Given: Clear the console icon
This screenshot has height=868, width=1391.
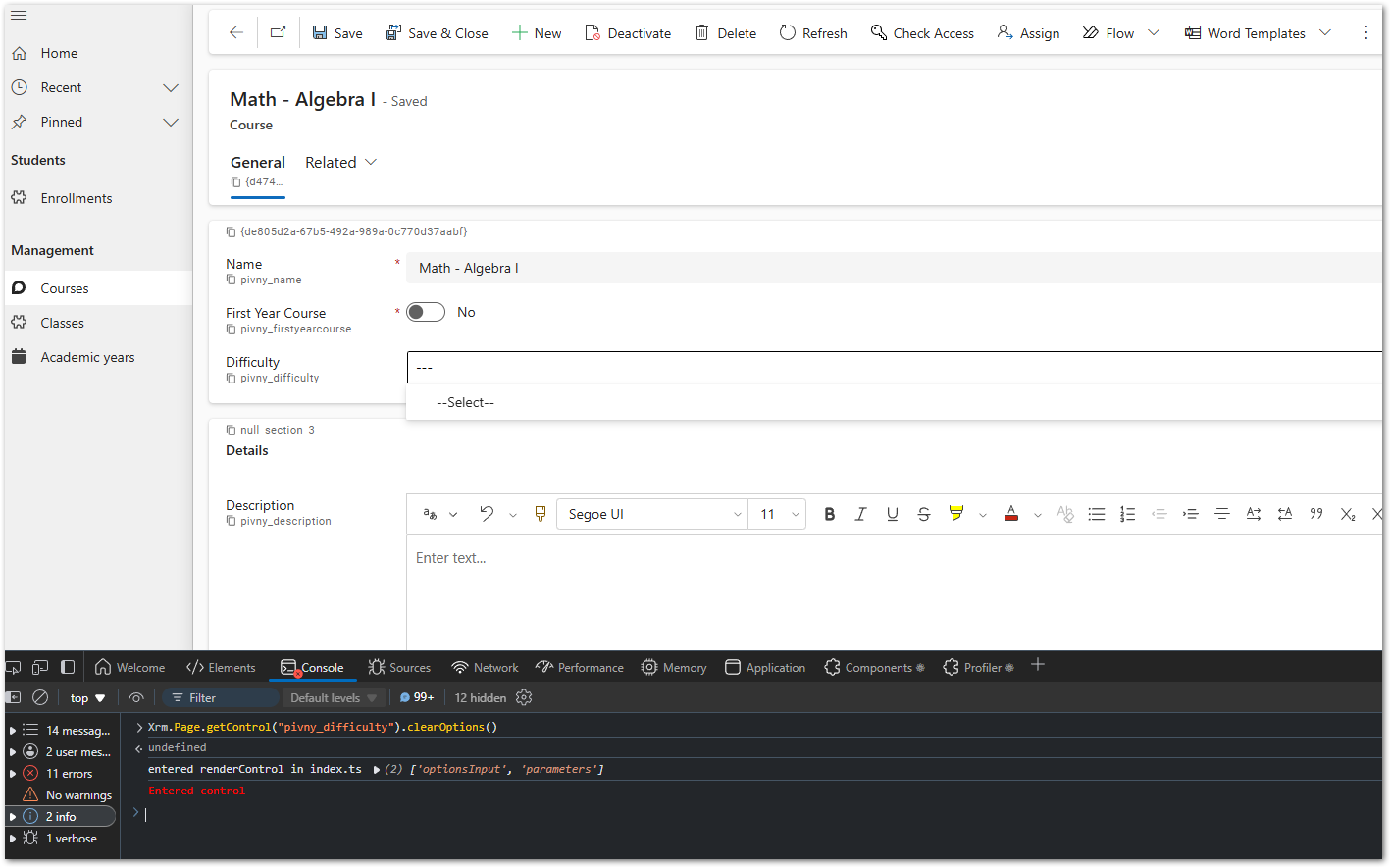Looking at the screenshot, I should pos(40,697).
